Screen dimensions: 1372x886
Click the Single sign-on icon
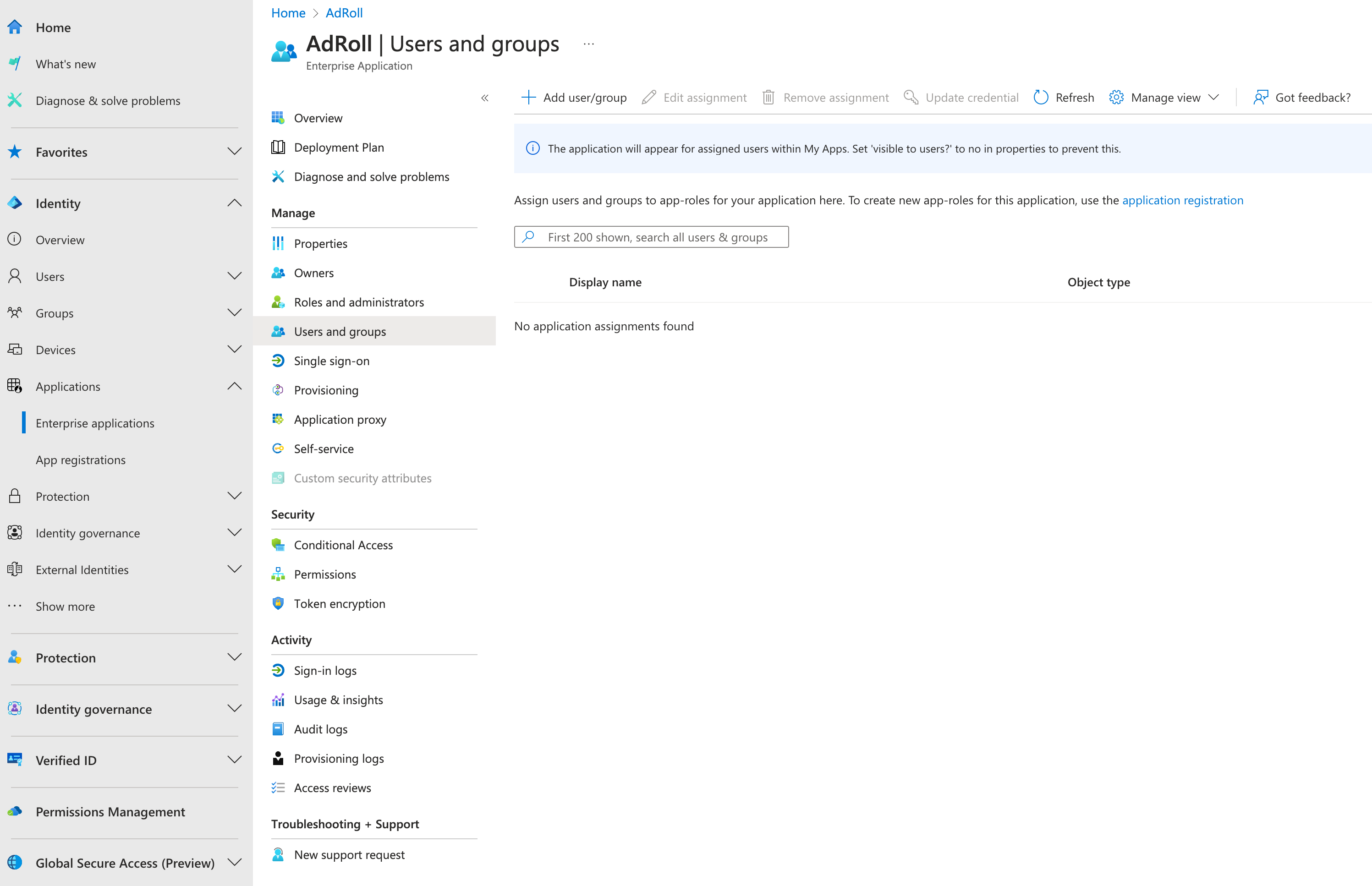pos(278,361)
